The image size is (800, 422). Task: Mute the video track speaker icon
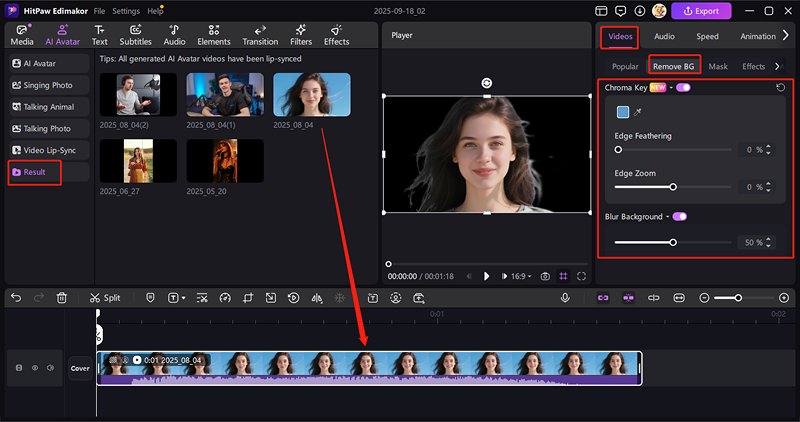pyautogui.click(x=51, y=368)
